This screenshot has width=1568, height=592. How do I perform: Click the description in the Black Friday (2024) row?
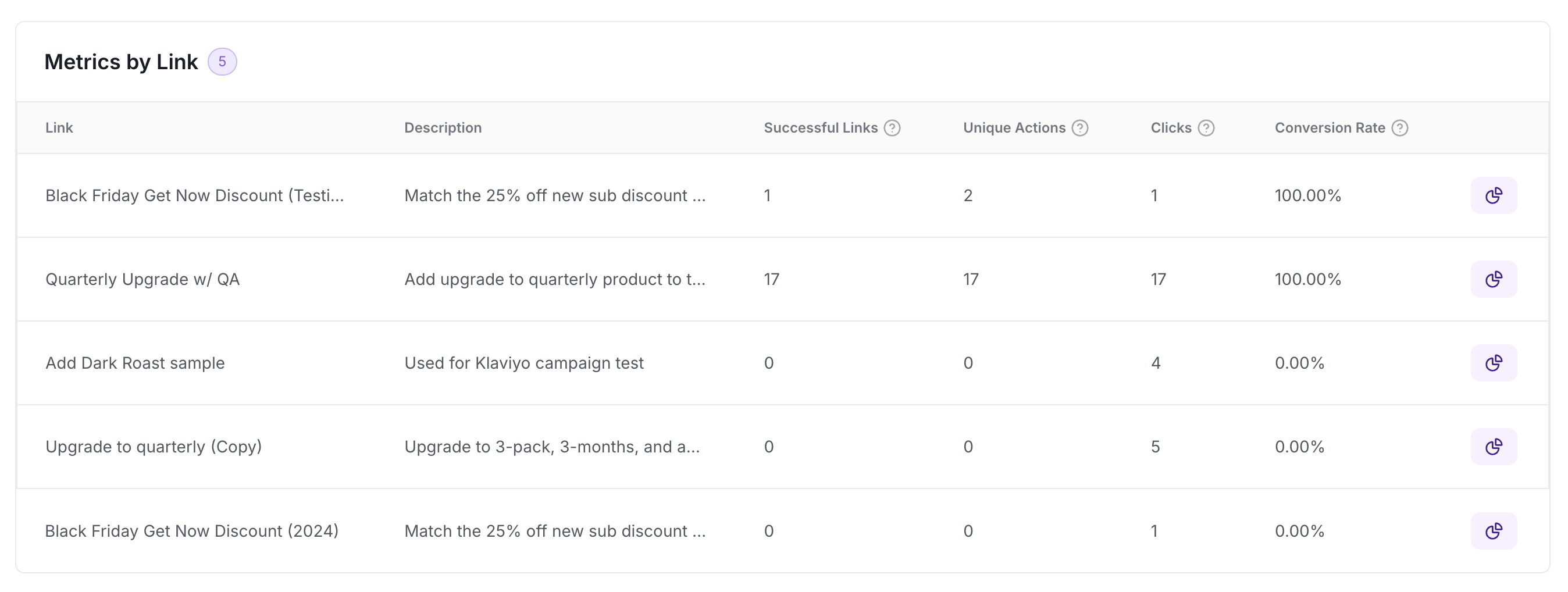tap(554, 531)
